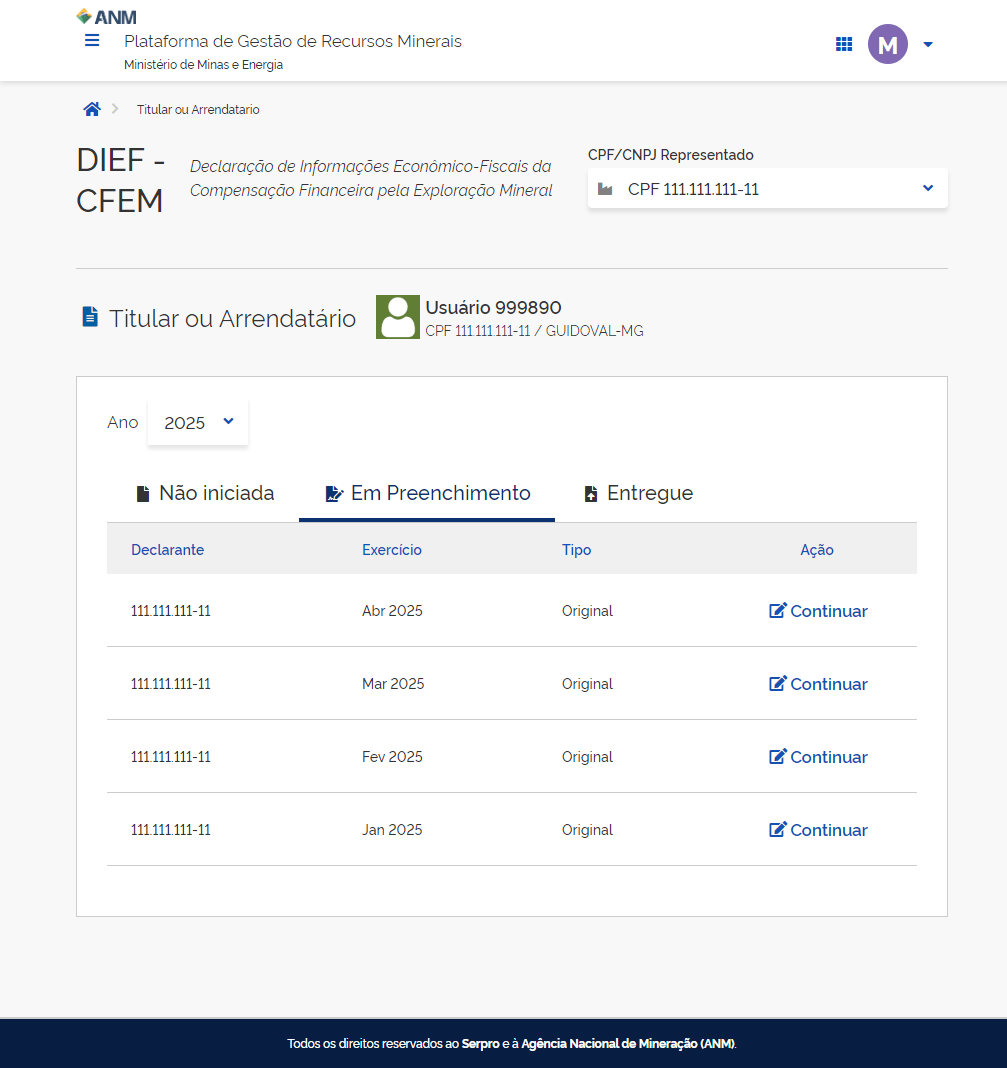Click the Titular ou Arrendatario breadcrumb

[x=198, y=110]
